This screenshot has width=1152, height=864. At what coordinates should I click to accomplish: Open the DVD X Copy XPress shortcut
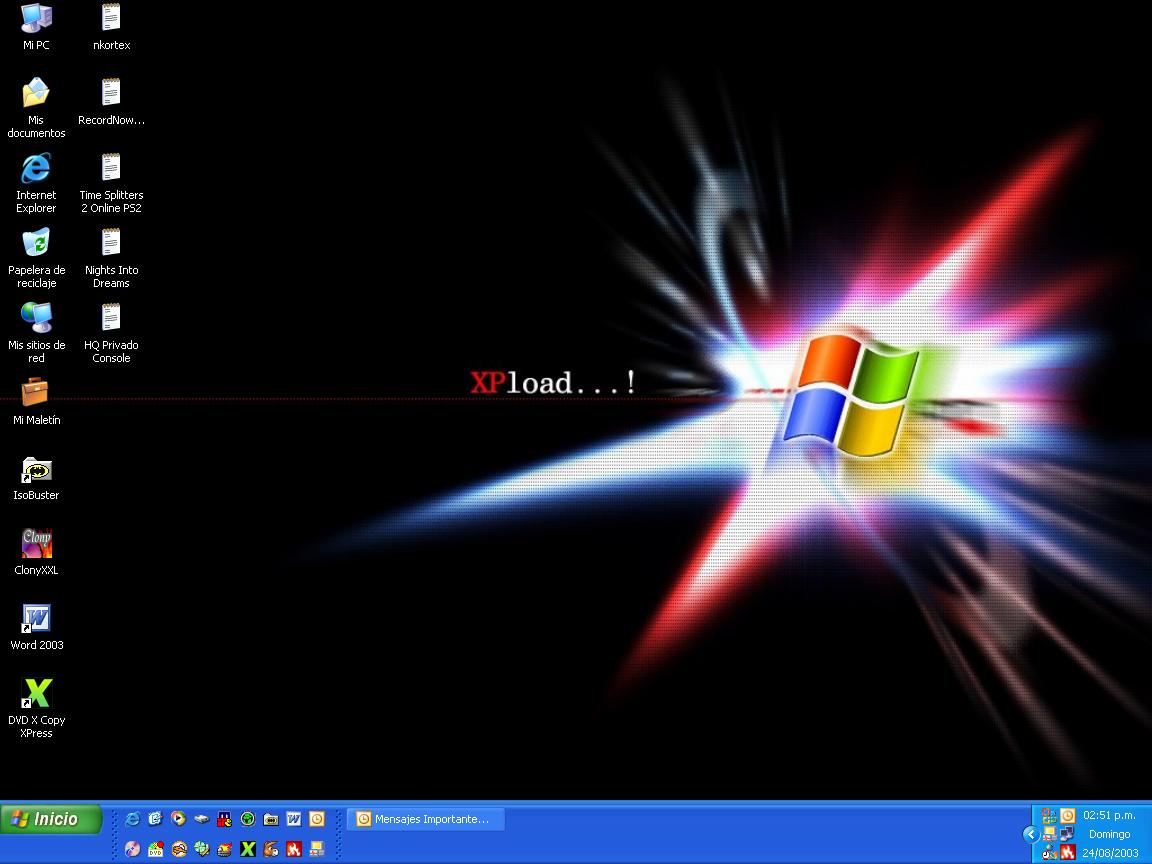point(36,694)
